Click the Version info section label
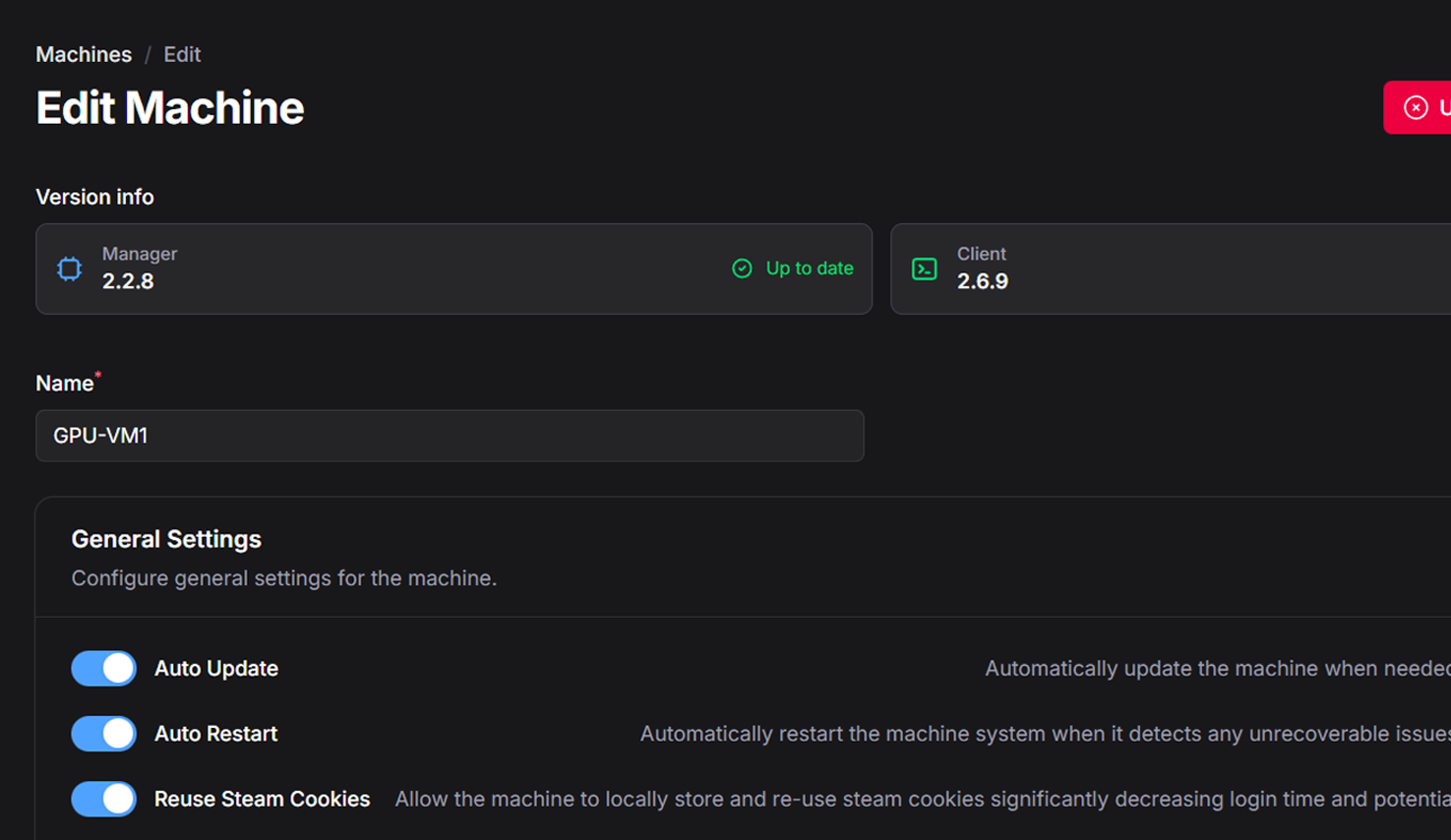The width and height of the screenshot is (1451, 840). [94, 197]
